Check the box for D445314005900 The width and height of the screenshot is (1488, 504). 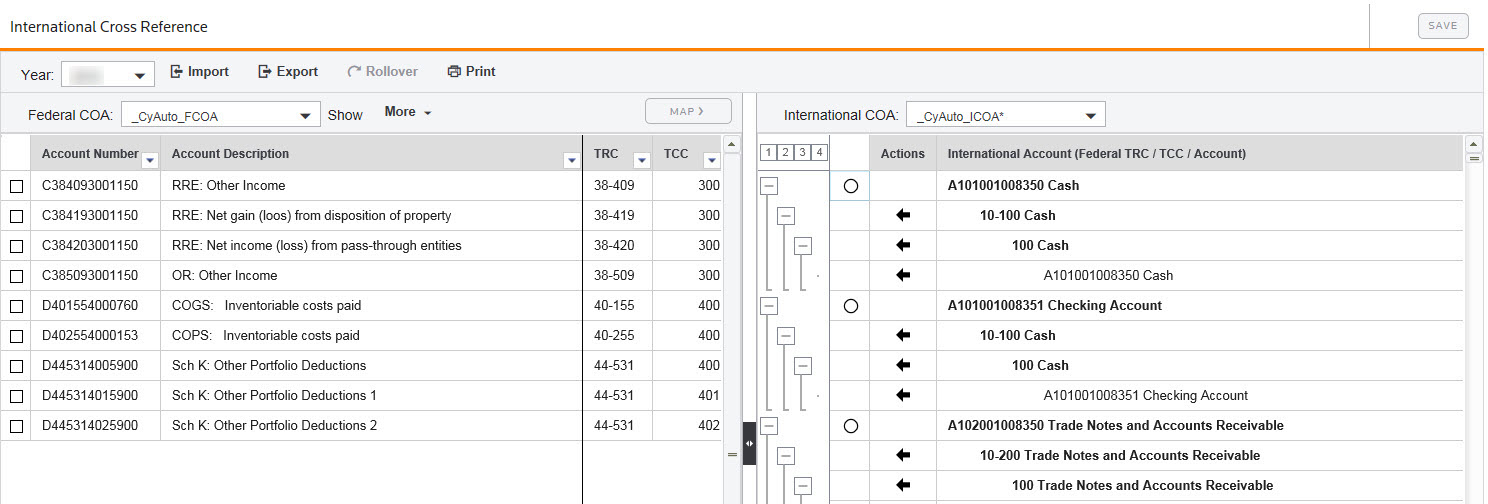[x=16, y=366]
